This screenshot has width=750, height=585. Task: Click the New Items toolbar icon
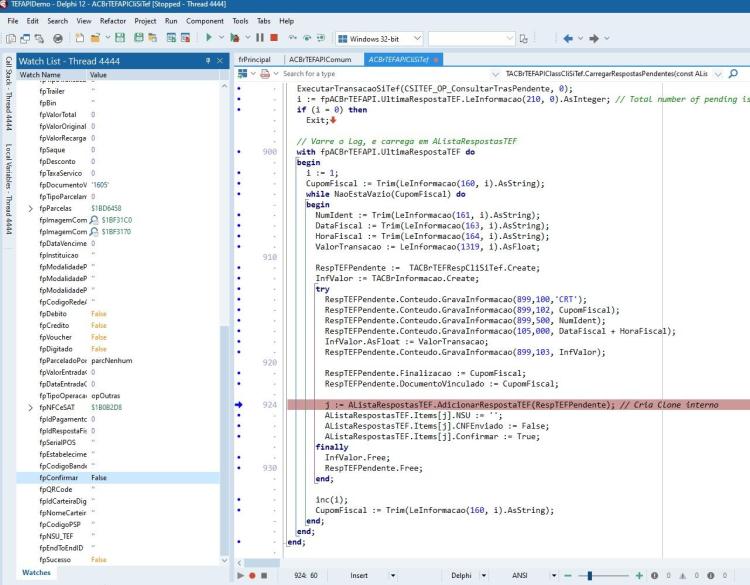click(79, 38)
